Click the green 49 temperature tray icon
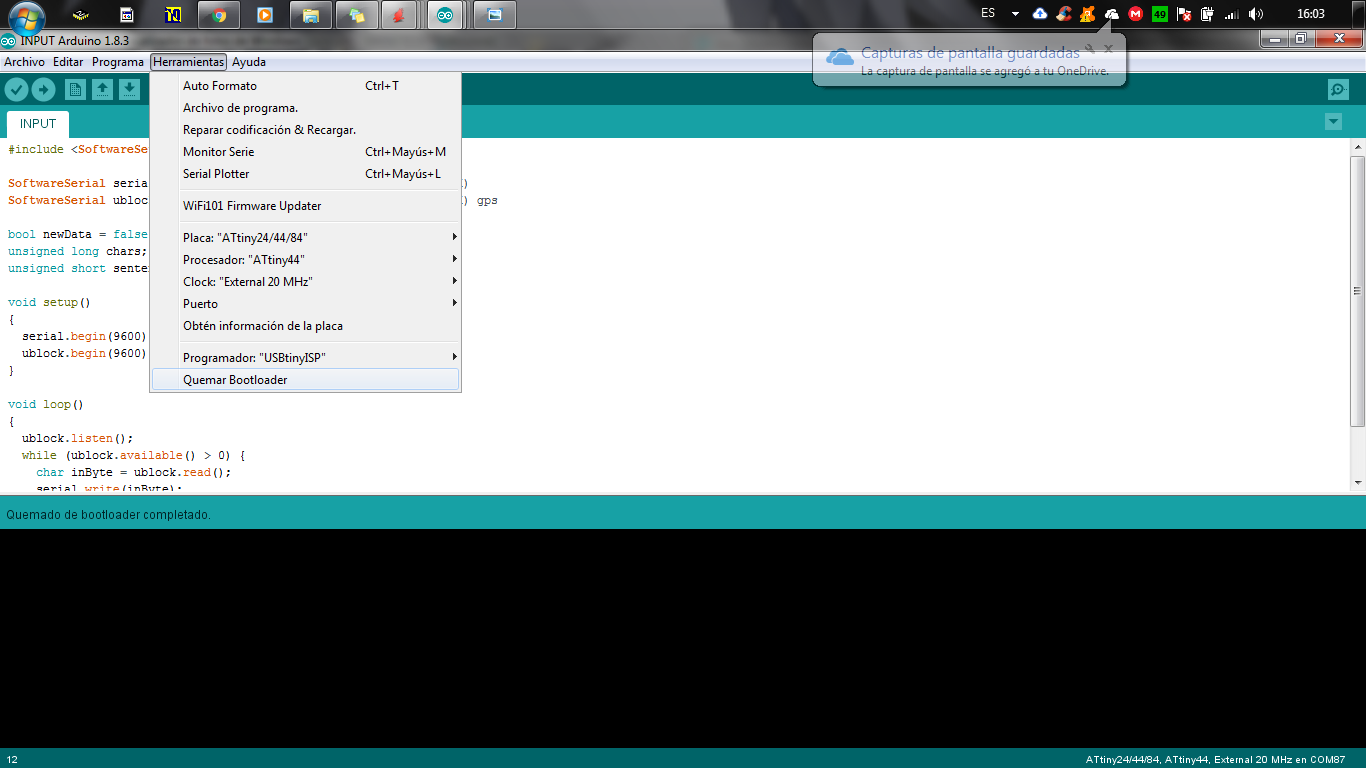Image resolution: width=1366 pixels, height=768 pixels. [x=1160, y=14]
